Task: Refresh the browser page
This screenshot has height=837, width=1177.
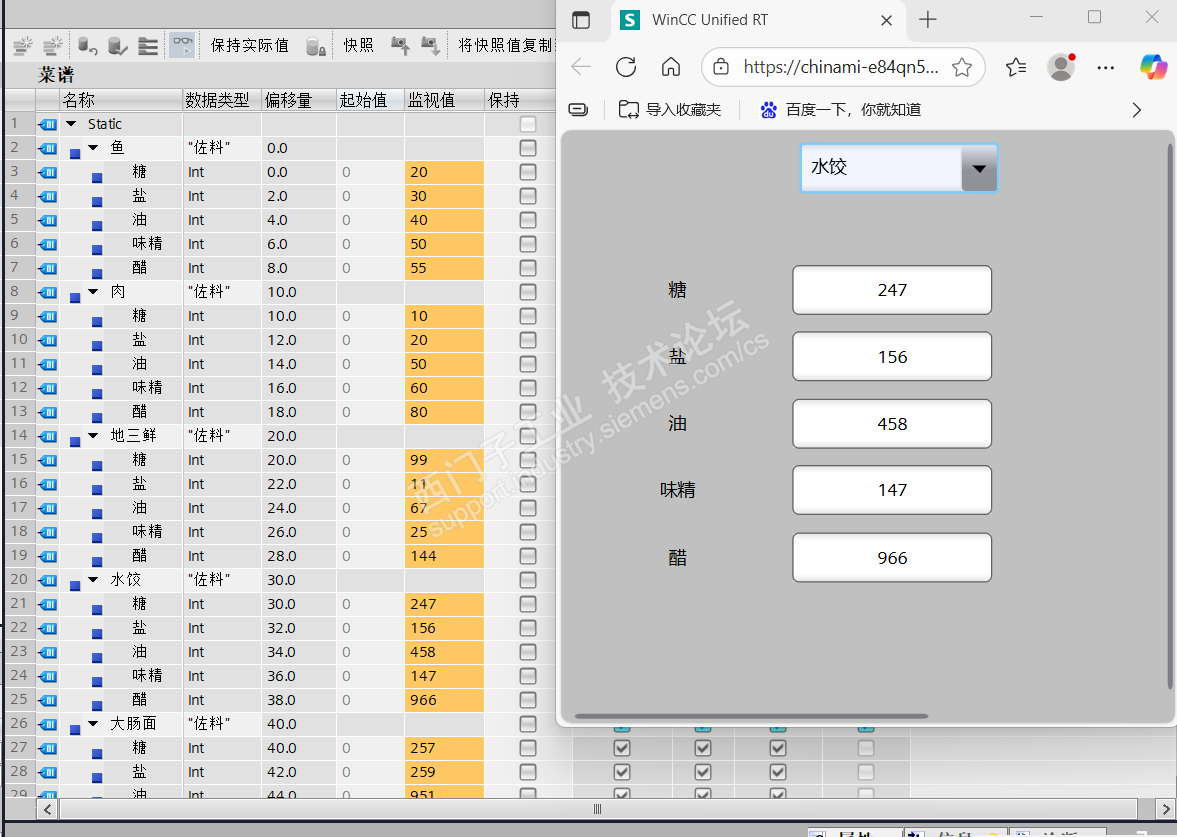Action: [626, 68]
